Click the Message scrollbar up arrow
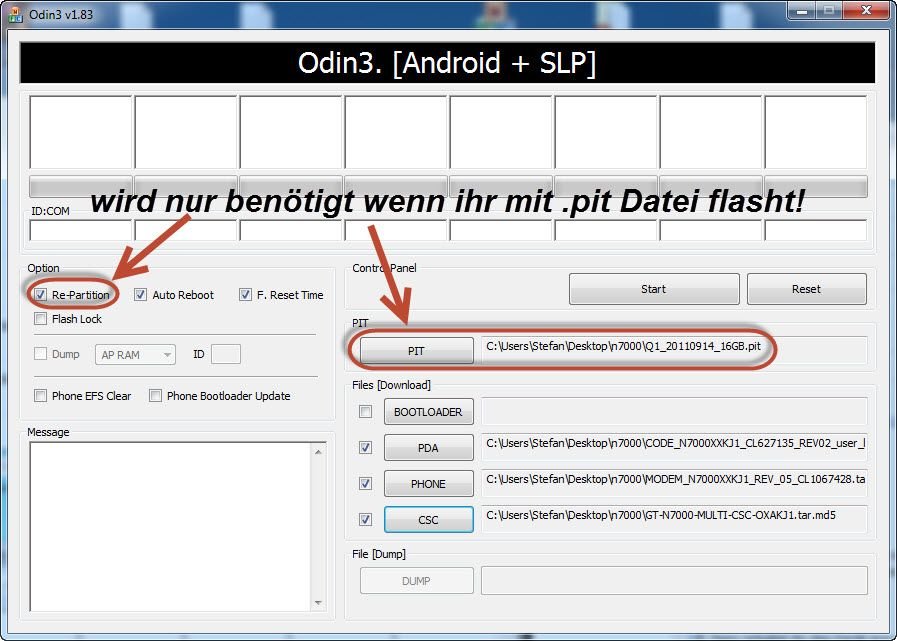The height and width of the screenshot is (641, 897). point(318,452)
